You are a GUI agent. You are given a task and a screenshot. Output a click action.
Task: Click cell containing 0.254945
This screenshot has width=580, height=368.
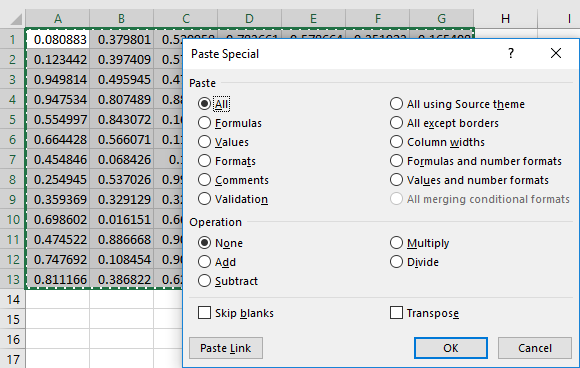(x=58, y=179)
